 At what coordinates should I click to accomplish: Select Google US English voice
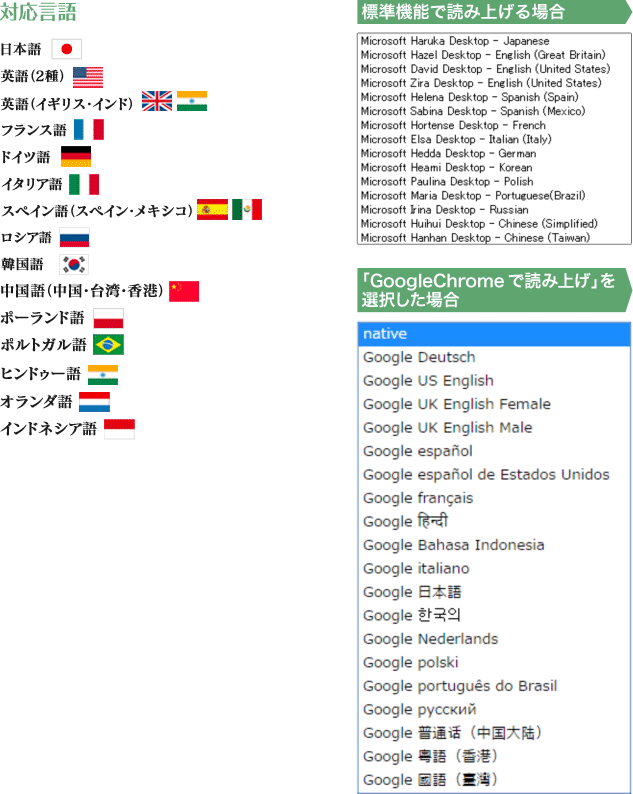click(x=494, y=381)
